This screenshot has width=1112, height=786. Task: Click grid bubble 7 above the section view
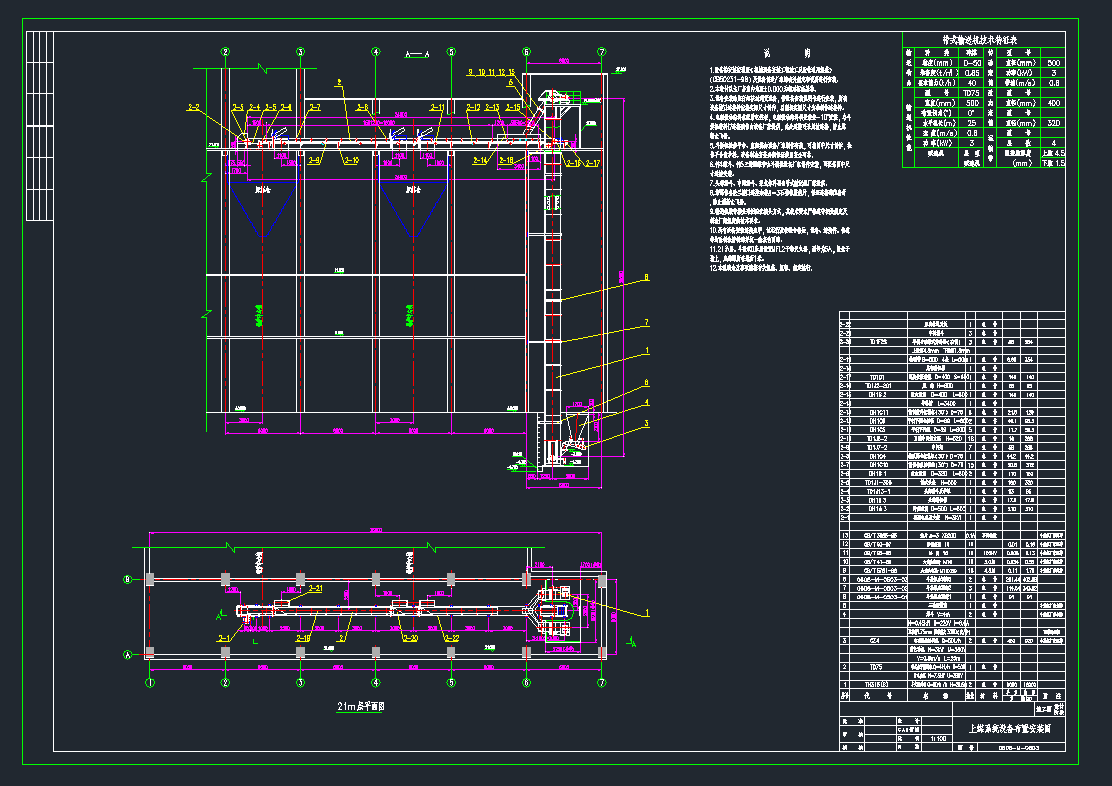[x=601, y=52]
